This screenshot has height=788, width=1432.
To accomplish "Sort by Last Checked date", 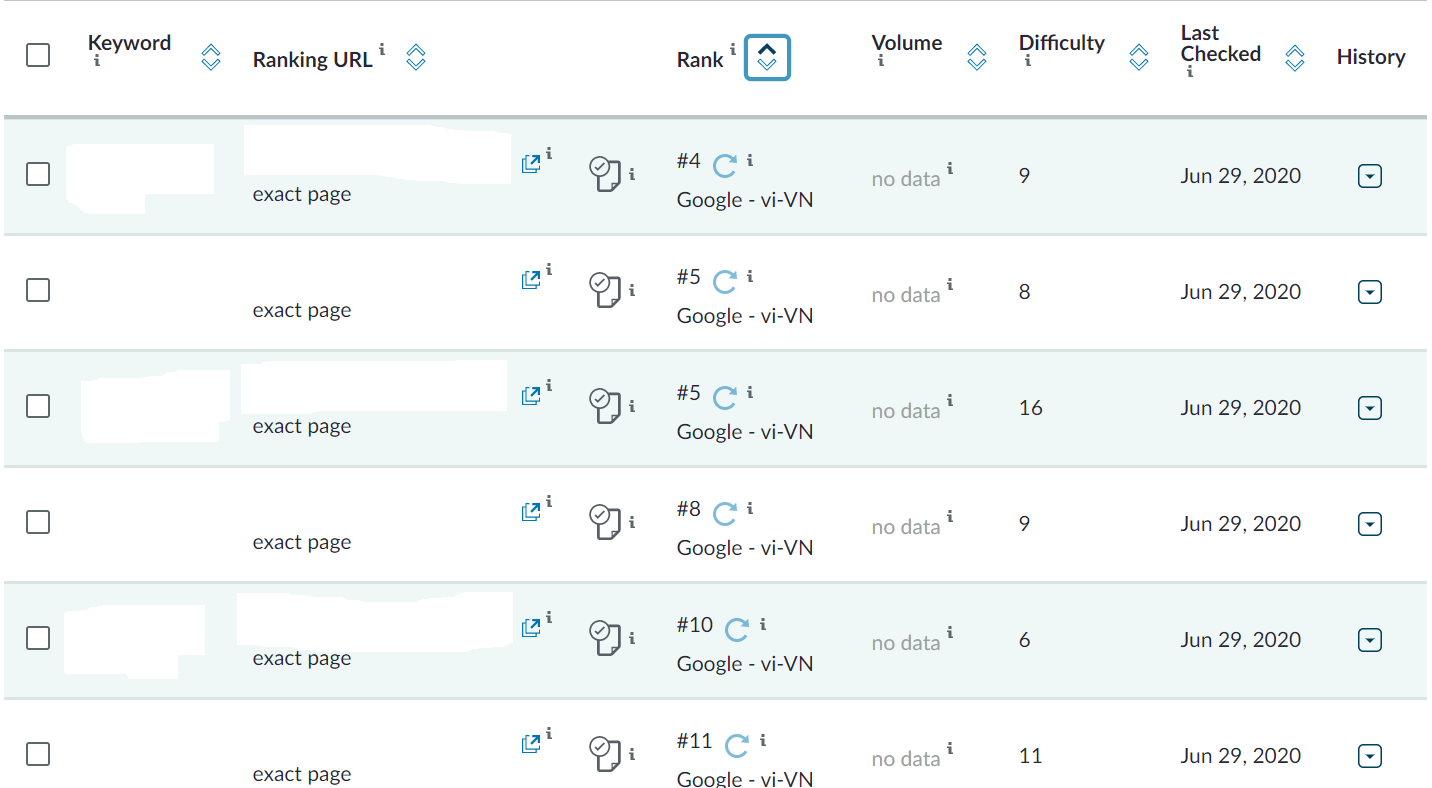I will pyautogui.click(x=1294, y=58).
